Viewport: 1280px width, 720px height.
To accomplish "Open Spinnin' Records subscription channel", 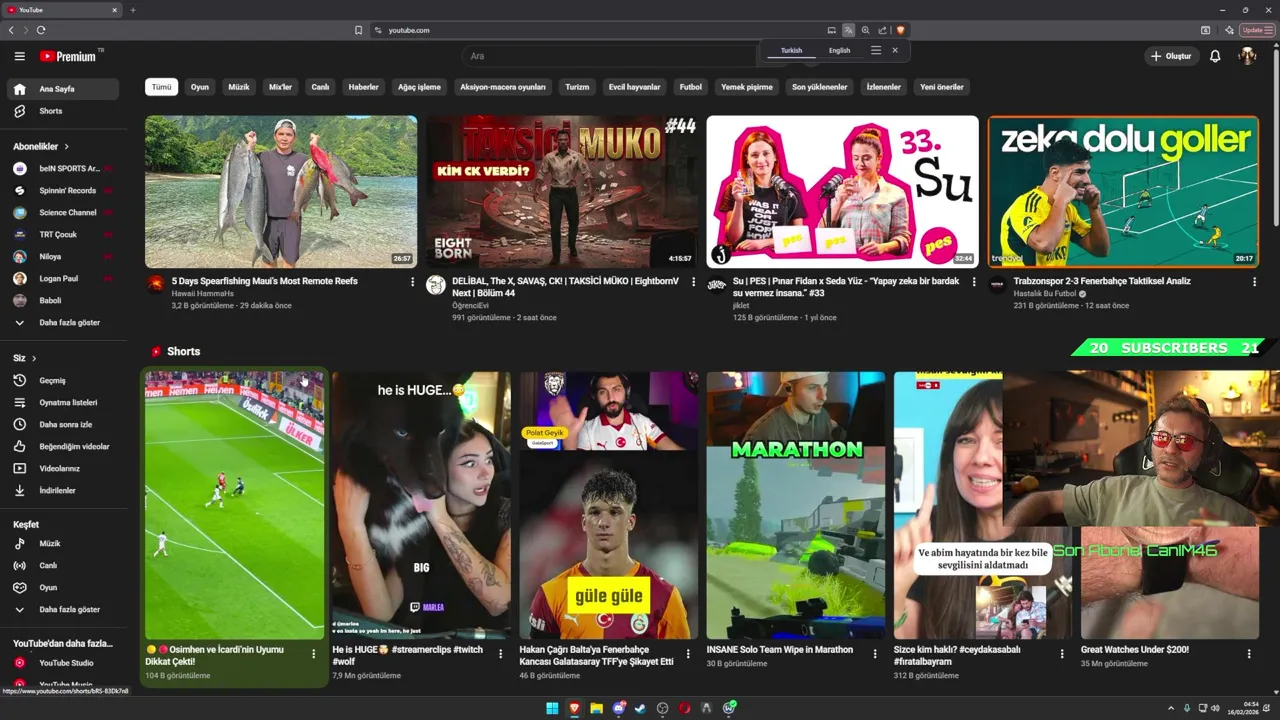I will tap(63, 190).
